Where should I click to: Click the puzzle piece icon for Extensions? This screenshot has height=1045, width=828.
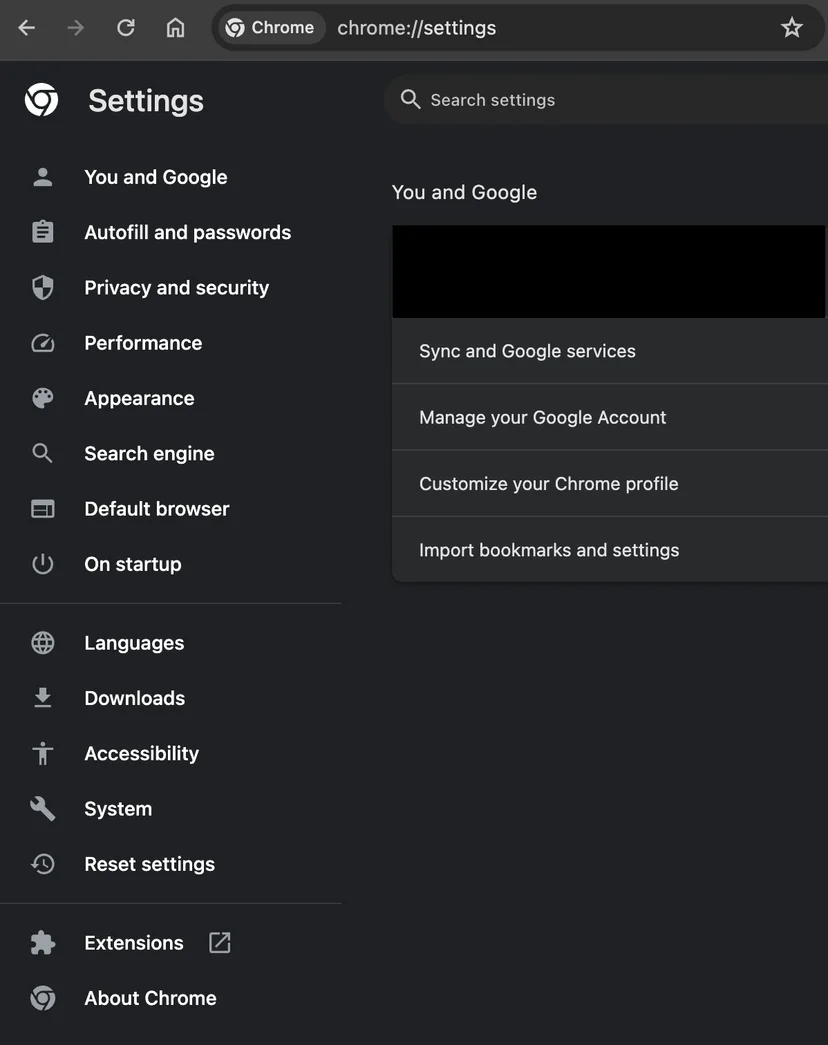tap(43, 943)
